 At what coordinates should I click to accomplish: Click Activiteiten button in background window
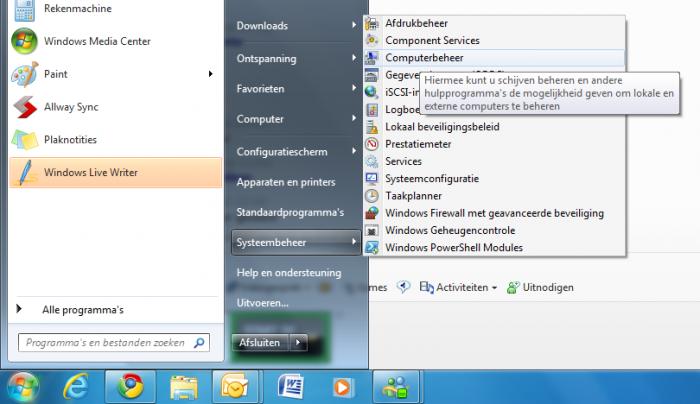coord(459,287)
